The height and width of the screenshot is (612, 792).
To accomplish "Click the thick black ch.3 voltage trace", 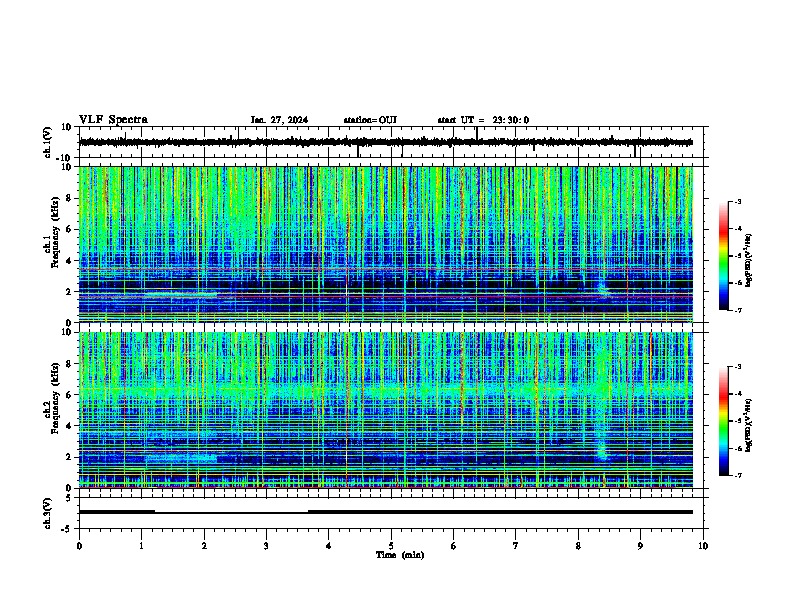I will [x=385, y=512].
